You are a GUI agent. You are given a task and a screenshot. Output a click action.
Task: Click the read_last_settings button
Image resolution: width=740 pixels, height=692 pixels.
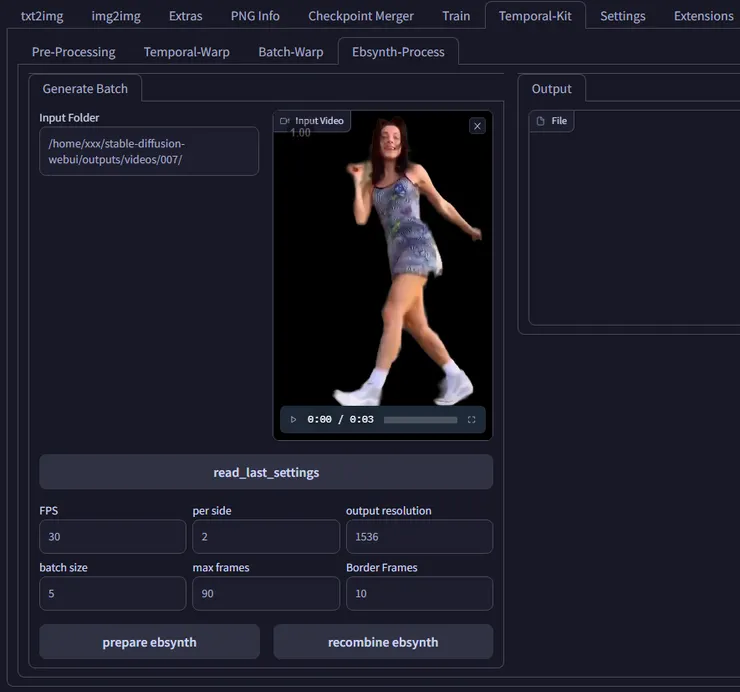point(266,472)
